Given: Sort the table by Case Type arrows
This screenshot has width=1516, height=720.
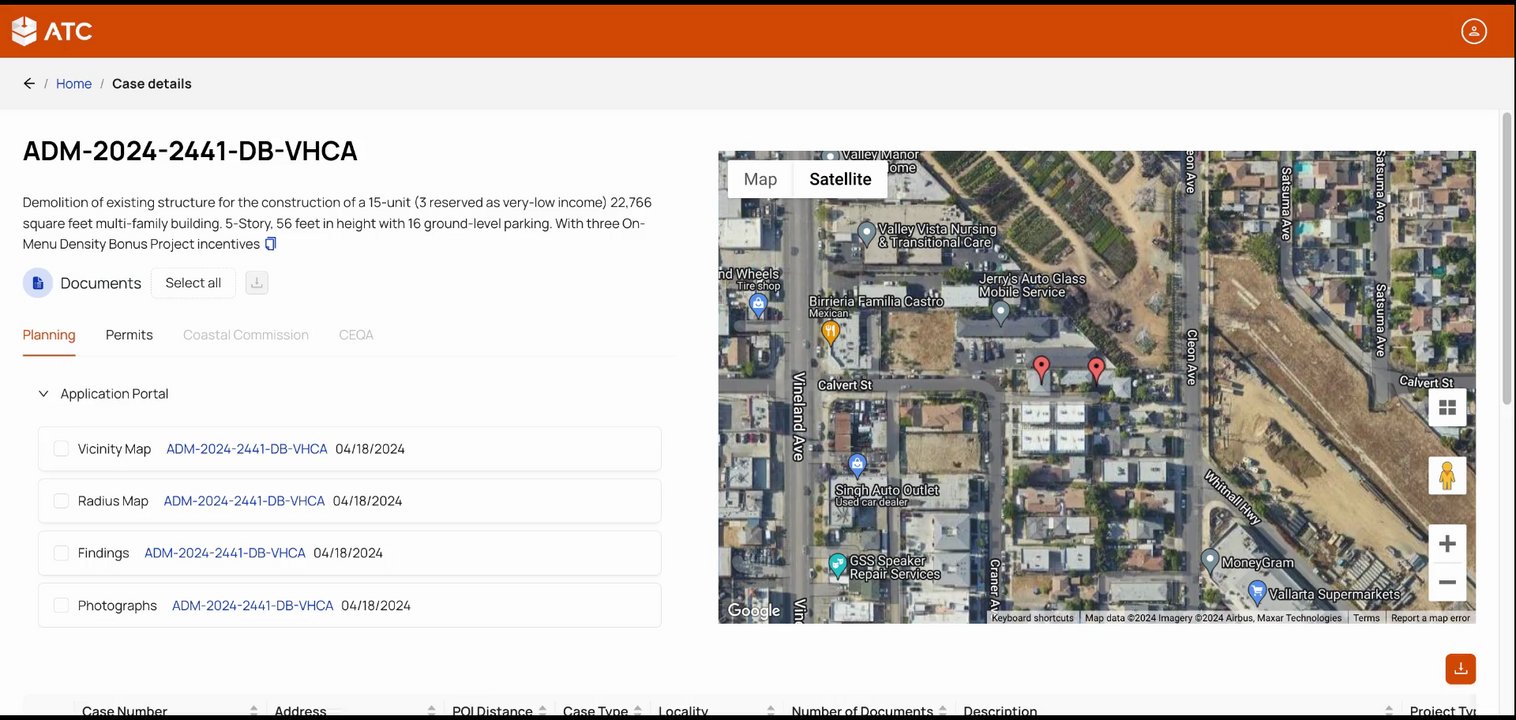Looking at the screenshot, I should [638, 711].
